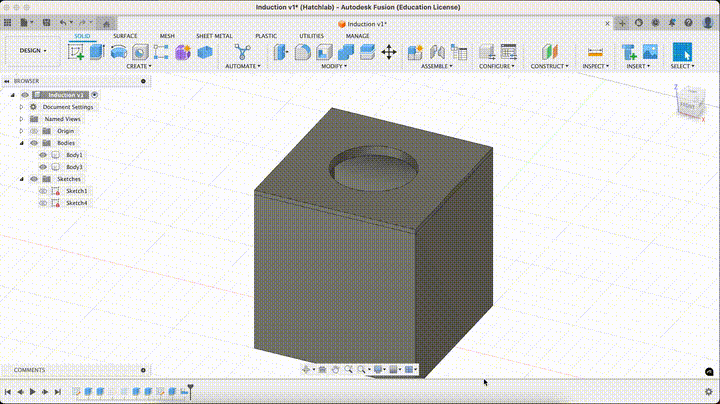Image resolution: width=720 pixels, height=404 pixels.
Task: Select the Fillet tool
Action: [x=302, y=52]
